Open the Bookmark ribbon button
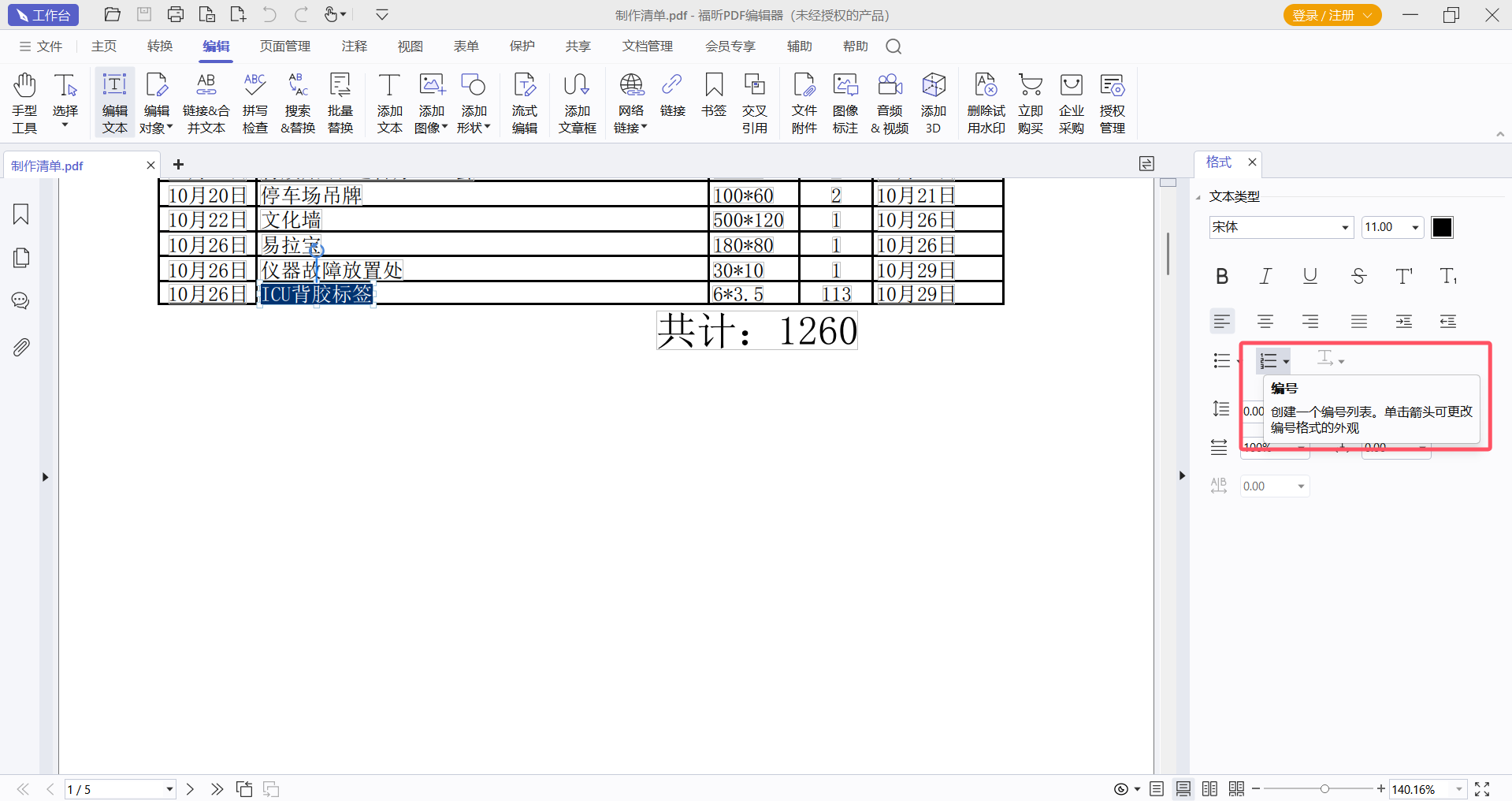This screenshot has width=1512, height=801. pos(714,95)
